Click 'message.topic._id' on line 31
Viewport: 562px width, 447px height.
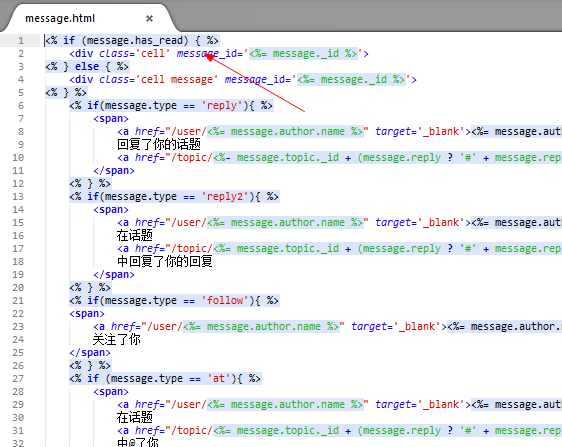click(x=288, y=431)
